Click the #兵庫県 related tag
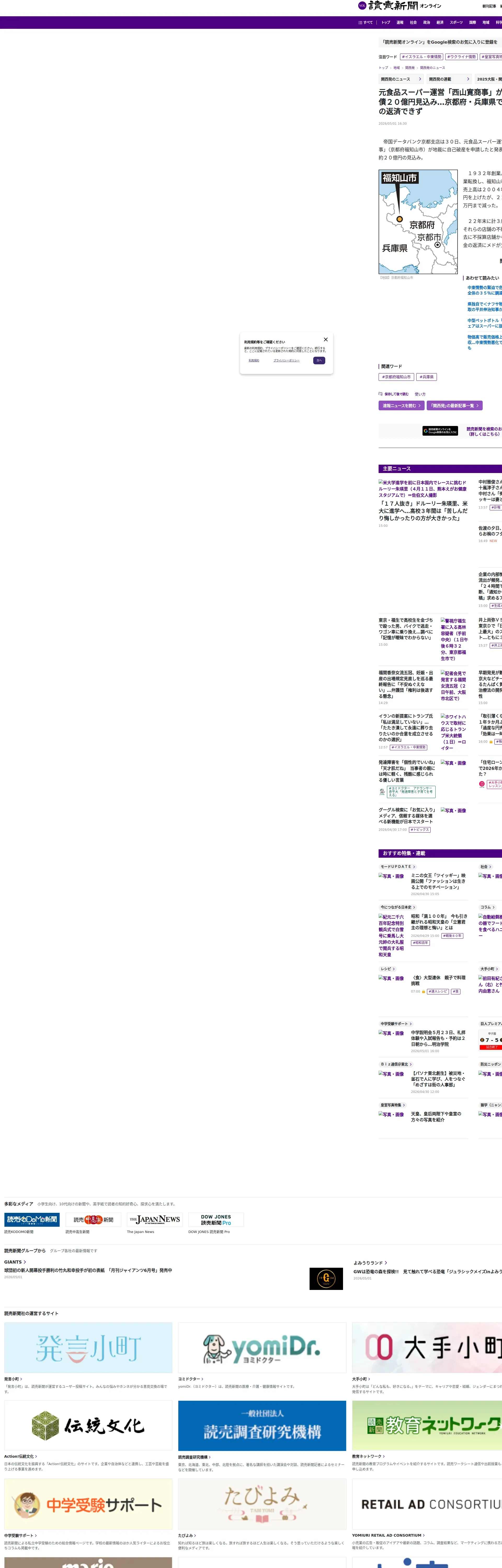502x1568 pixels. pos(426,377)
